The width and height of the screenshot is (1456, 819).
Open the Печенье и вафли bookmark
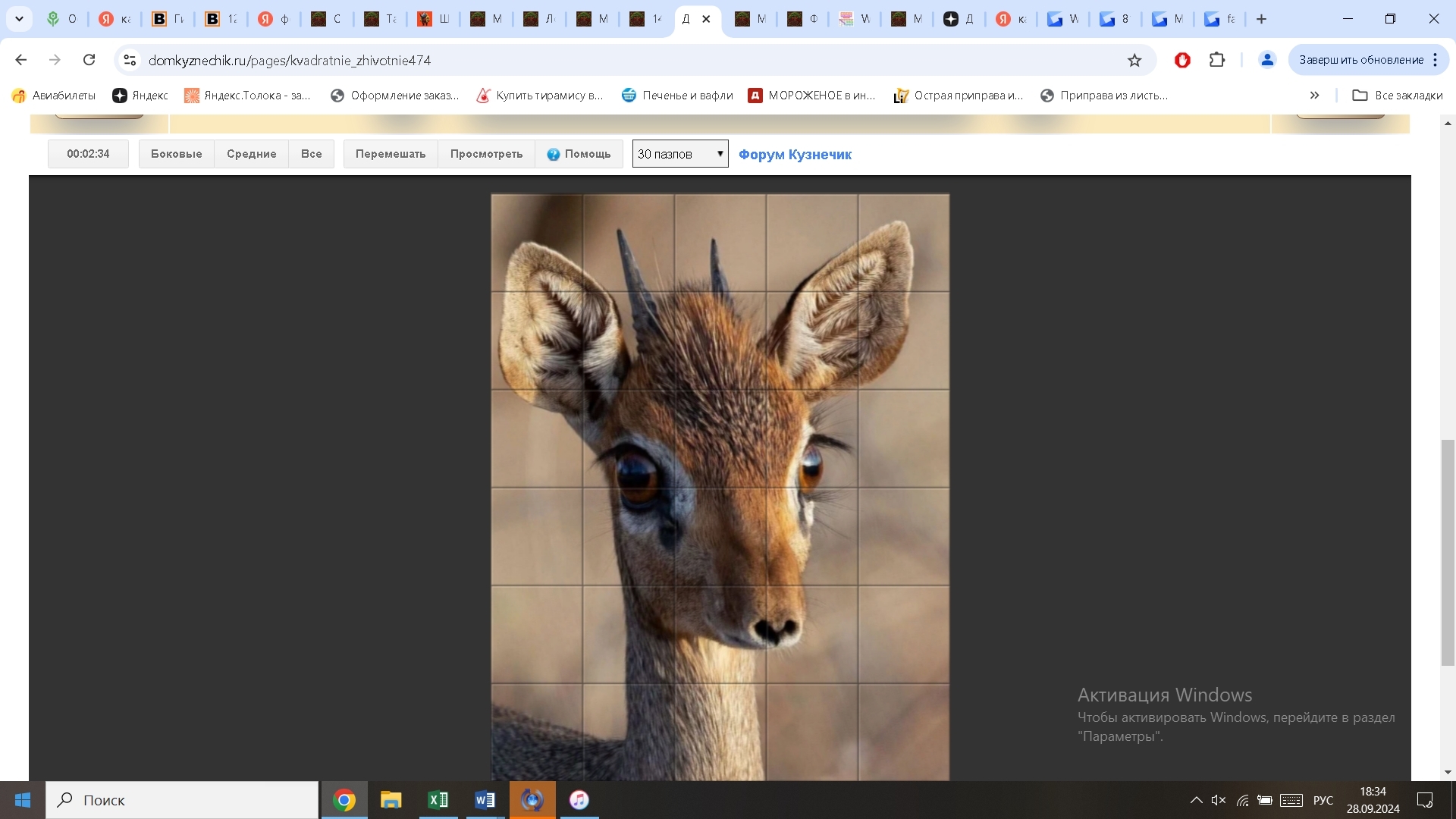[677, 96]
